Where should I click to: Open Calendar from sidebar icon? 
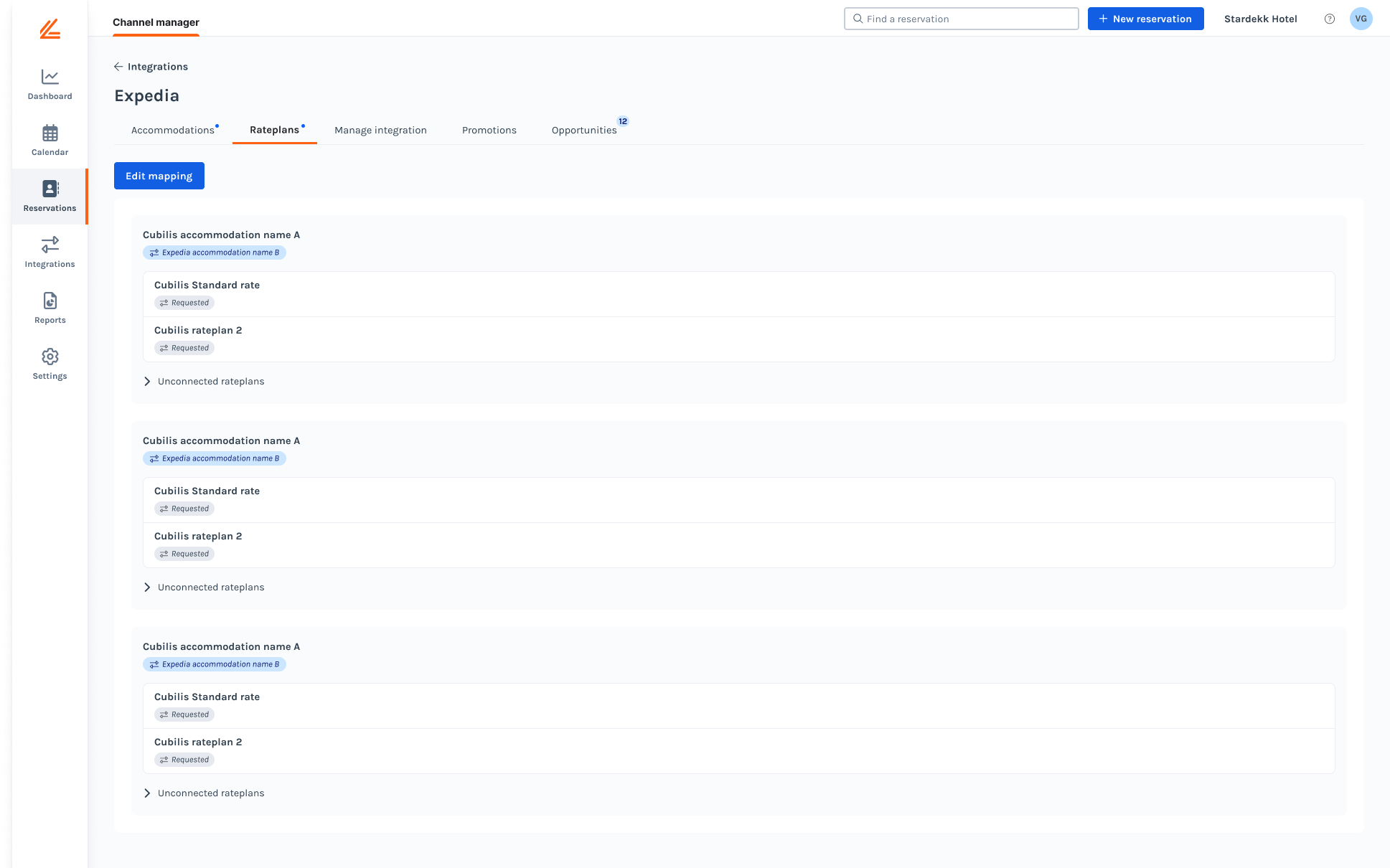[x=50, y=133]
